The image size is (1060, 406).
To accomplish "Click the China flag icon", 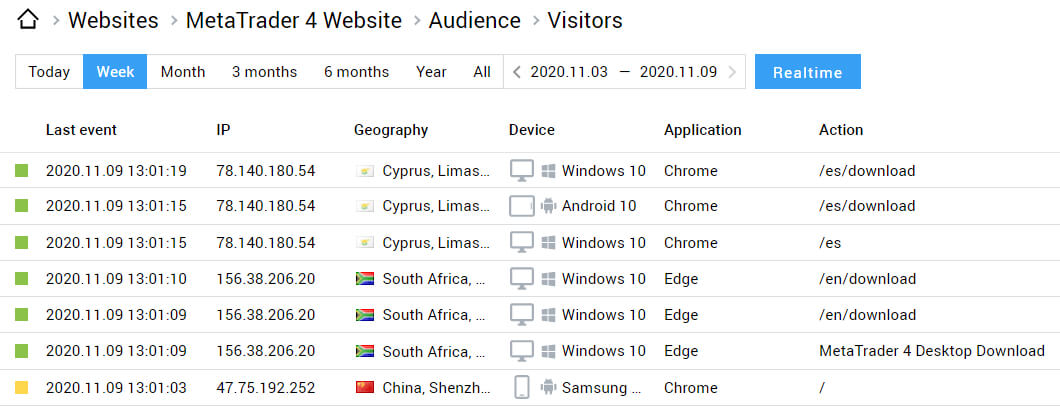I will [365, 387].
